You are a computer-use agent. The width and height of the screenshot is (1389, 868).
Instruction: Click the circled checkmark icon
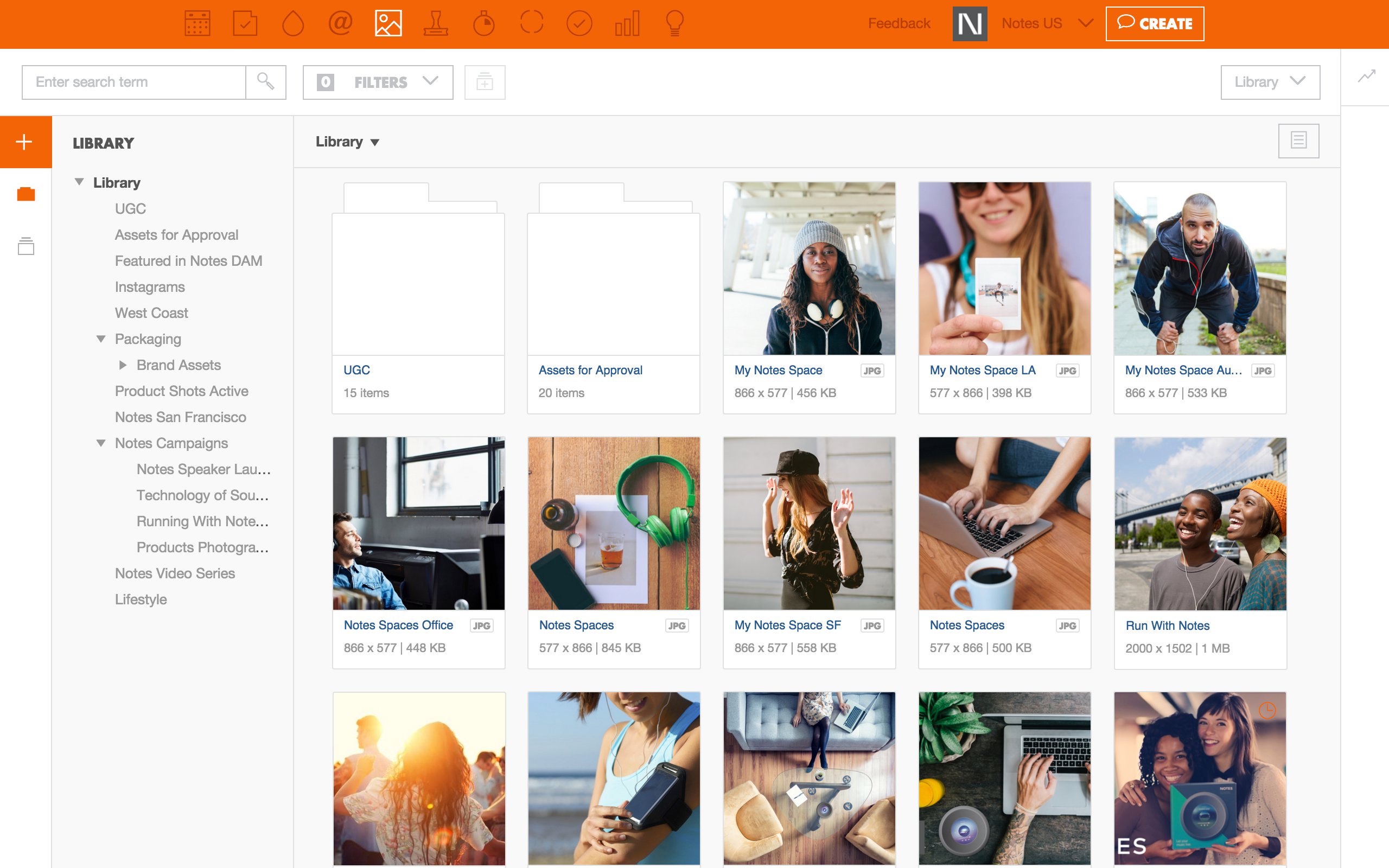[579, 23]
